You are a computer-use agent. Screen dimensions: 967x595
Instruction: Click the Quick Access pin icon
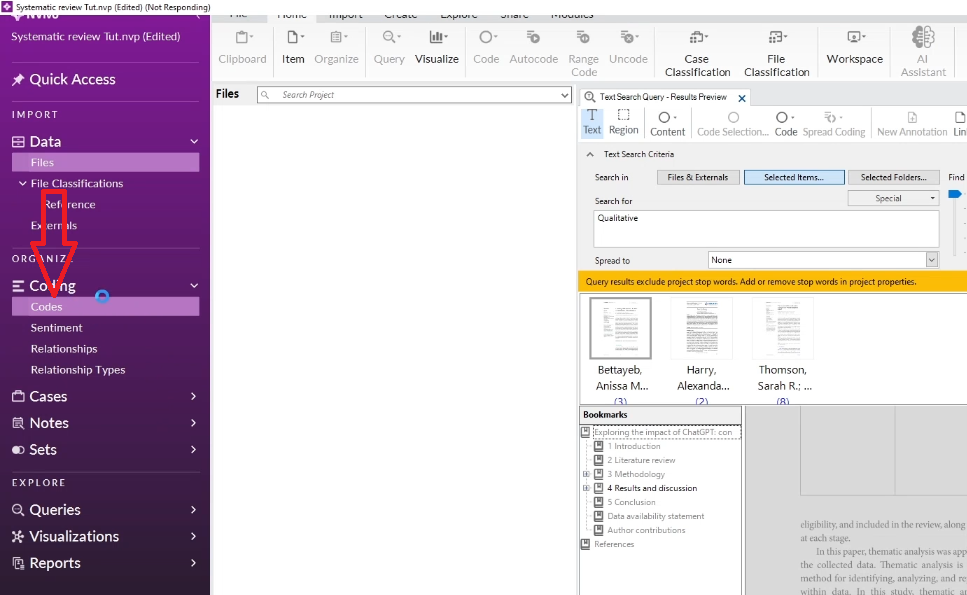point(18,80)
